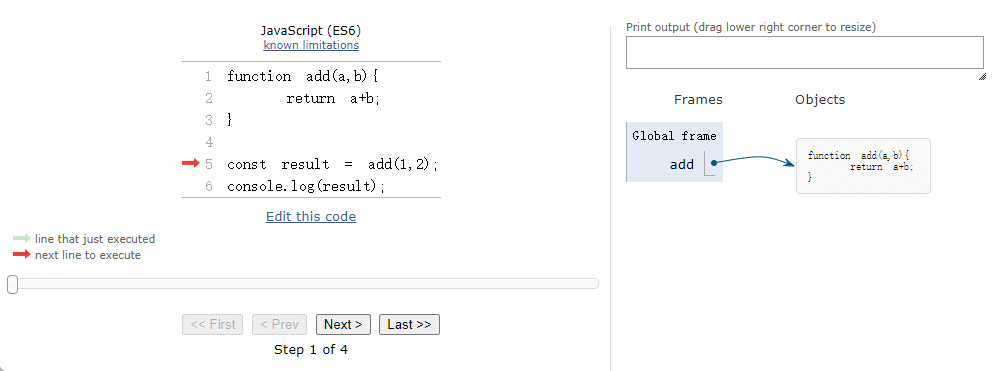This screenshot has width=1004, height=371.
Task: Click the function add object box
Action: tap(863, 166)
